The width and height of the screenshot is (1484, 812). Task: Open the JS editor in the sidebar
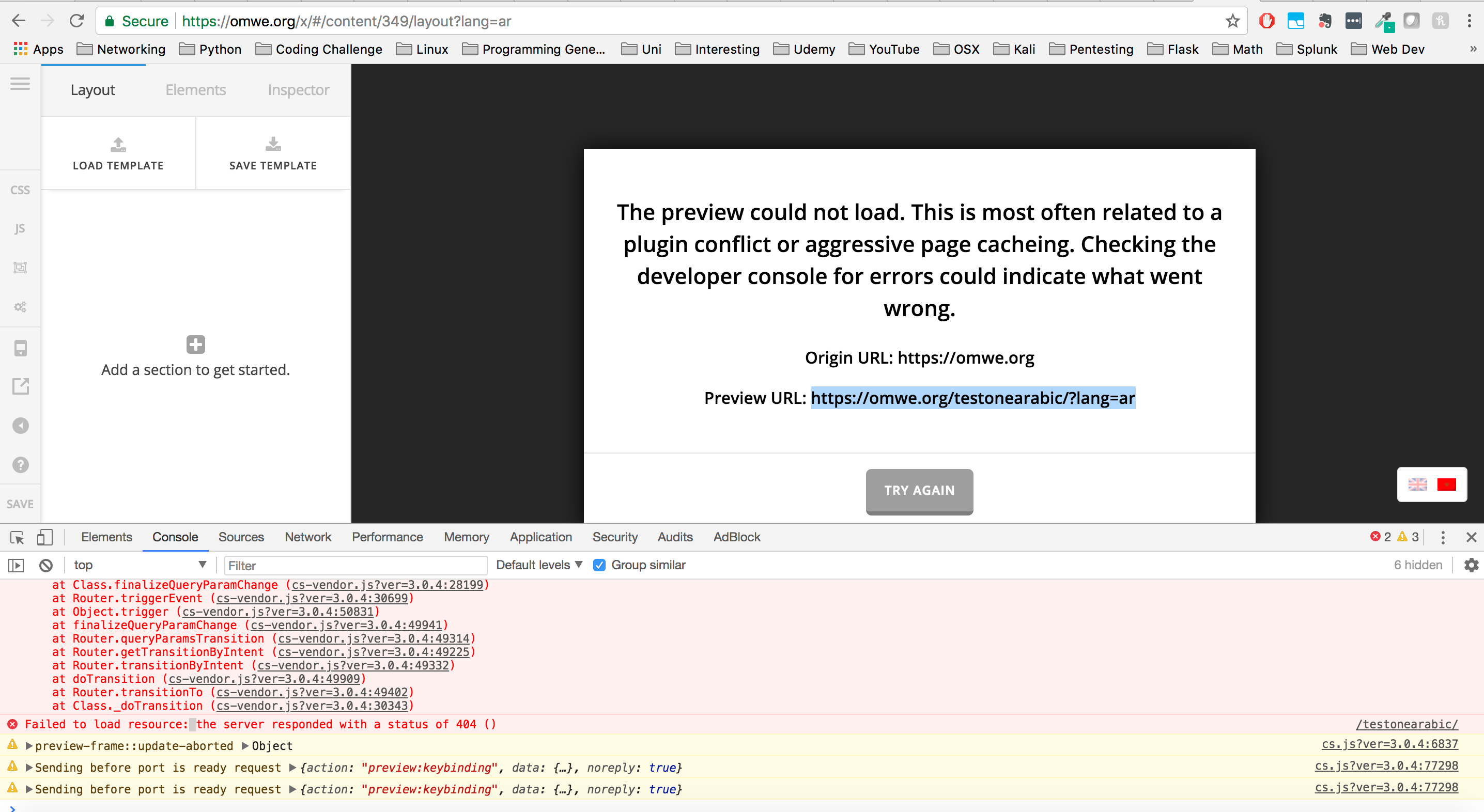pyautogui.click(x=20, y=229)
